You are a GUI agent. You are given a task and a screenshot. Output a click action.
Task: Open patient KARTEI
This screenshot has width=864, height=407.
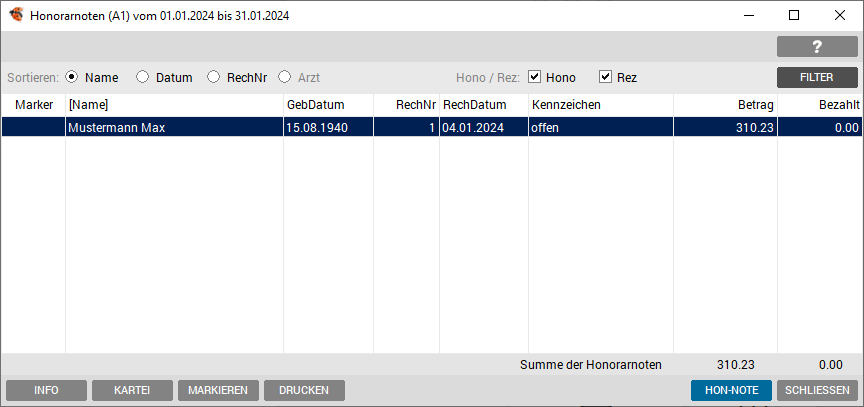(x=132, y=390)
